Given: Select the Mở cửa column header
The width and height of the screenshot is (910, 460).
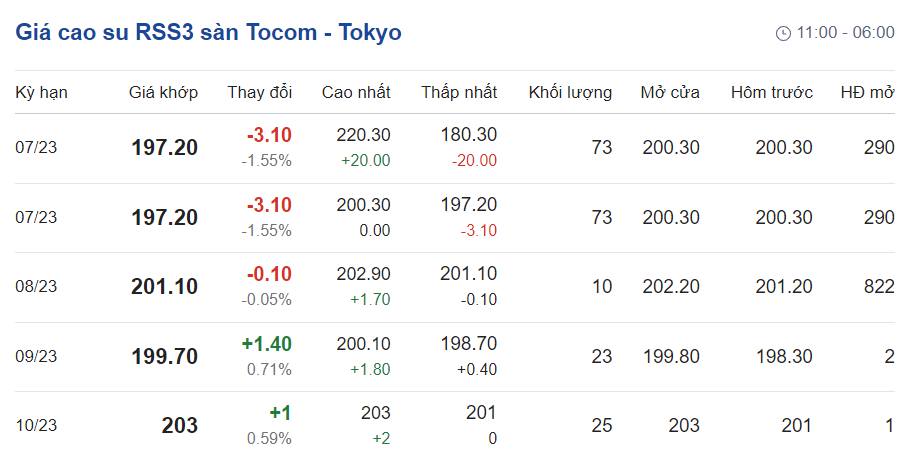Looking at the screenshot, I should point(670,92).
